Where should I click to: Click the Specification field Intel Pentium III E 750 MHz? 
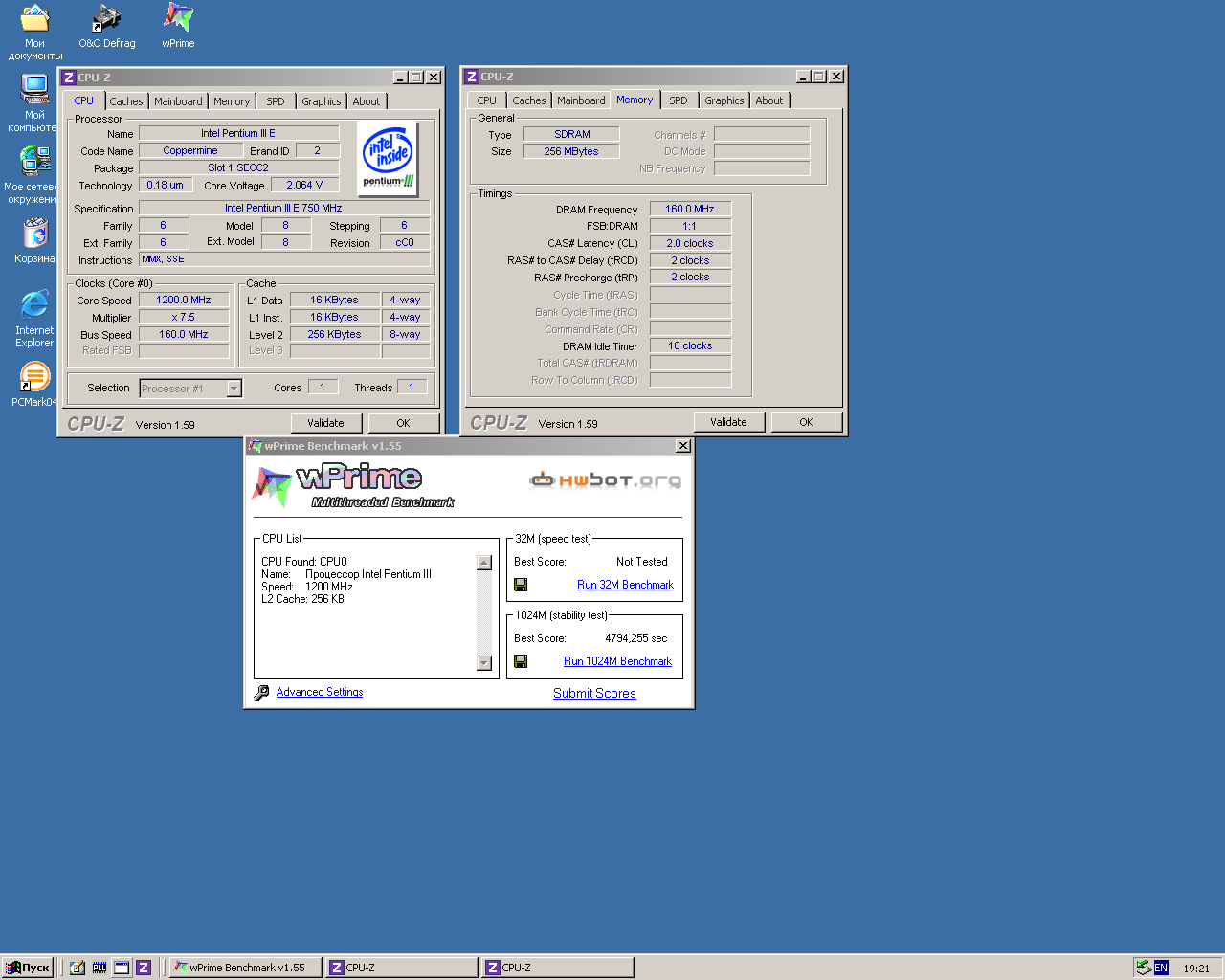click(x=283, y=208)
